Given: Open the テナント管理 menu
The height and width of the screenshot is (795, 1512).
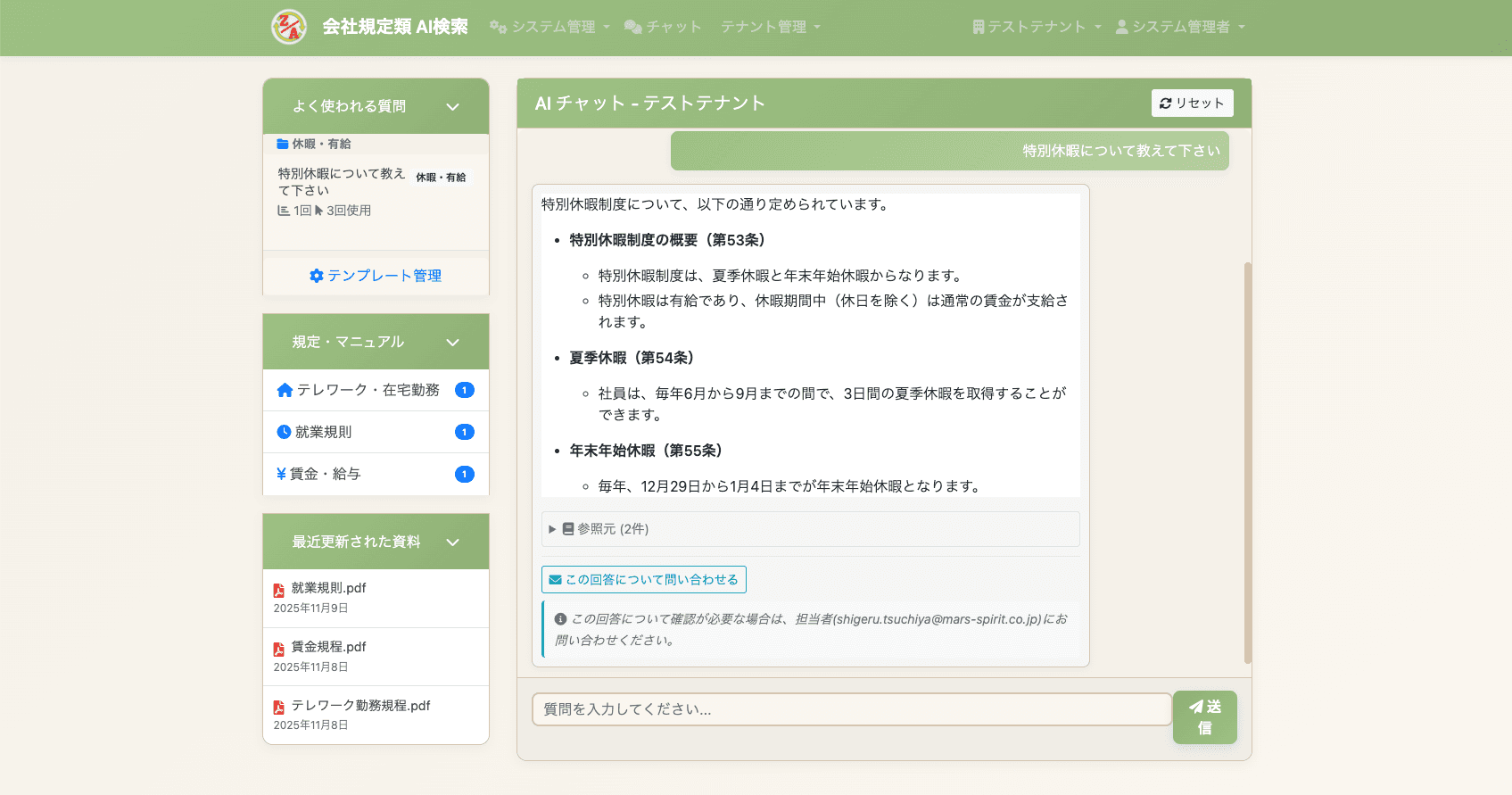Looking at the screenshot, I should click(x=770, y=27).
